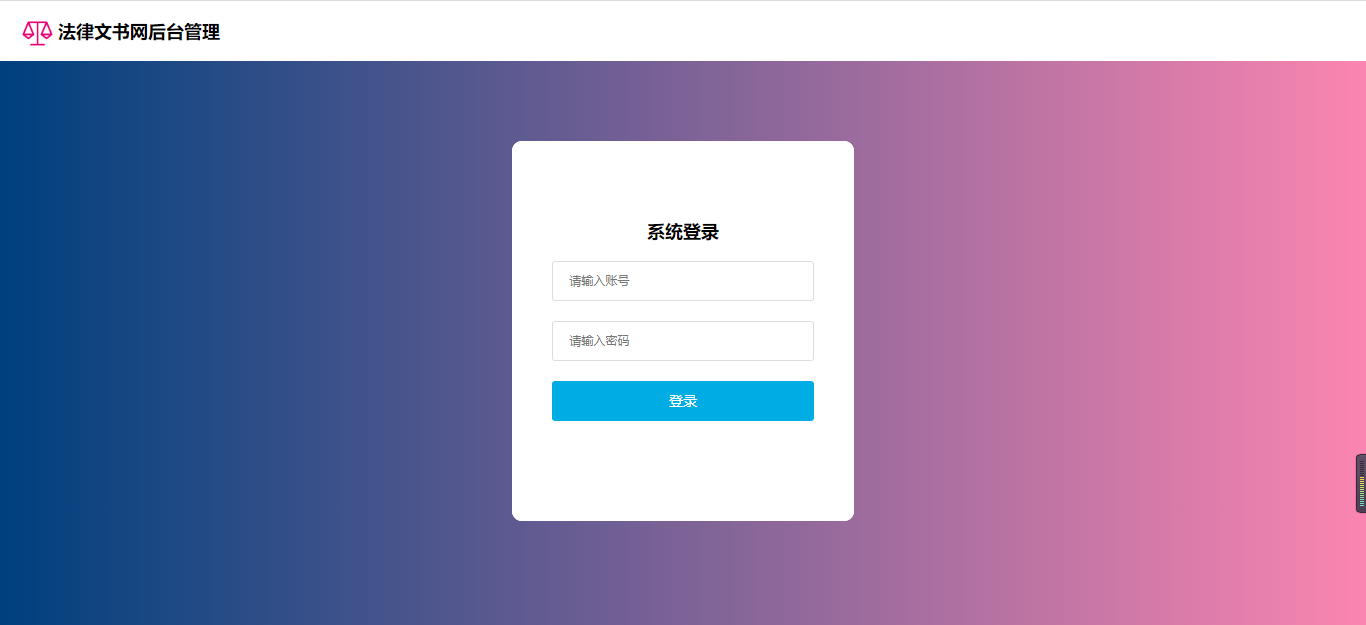Click the dark blue background left of card
The height and width of the screenshot is (625, 1366).
[250, 340]
